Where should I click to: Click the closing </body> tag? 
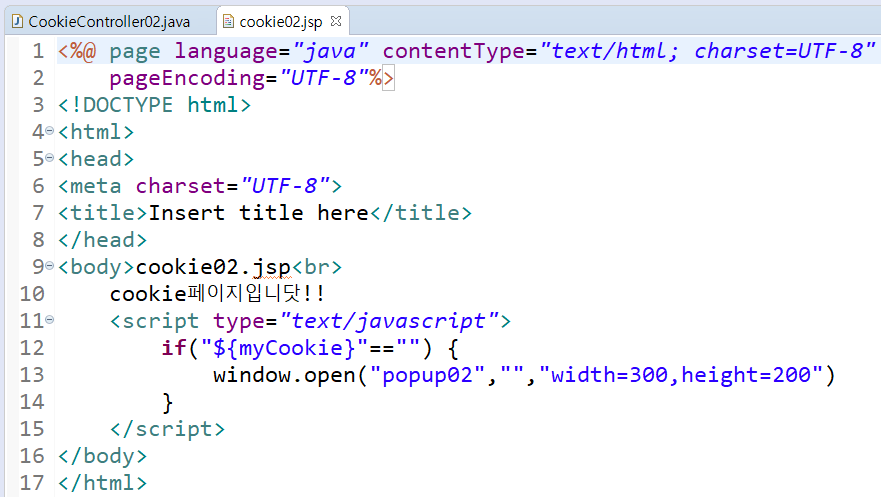[102, 455]
